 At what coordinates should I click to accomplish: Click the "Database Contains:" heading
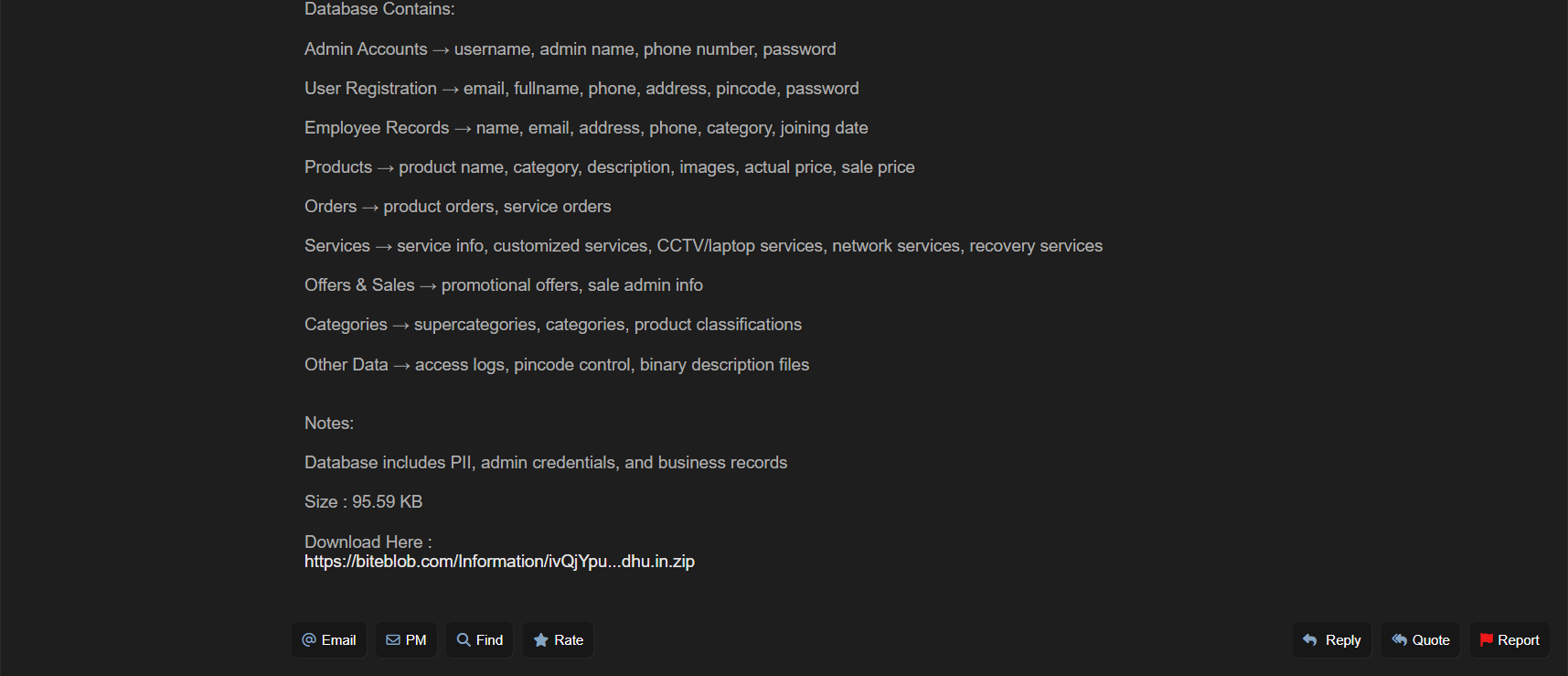379,9
